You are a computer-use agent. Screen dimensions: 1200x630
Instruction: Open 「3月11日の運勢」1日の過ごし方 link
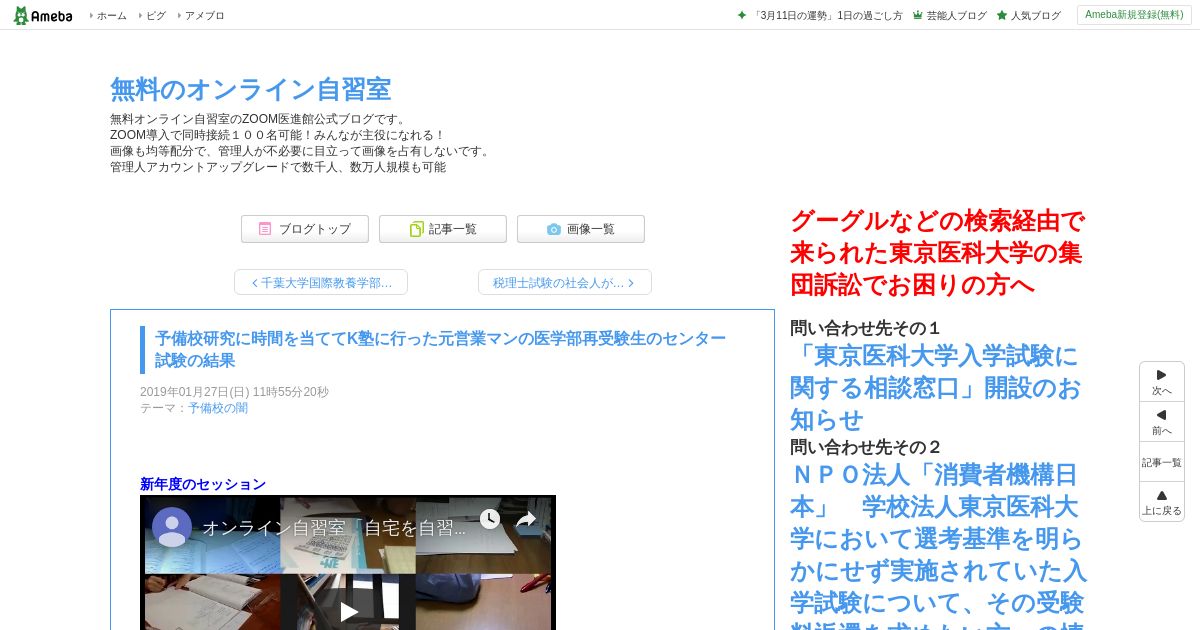point(828,16)
